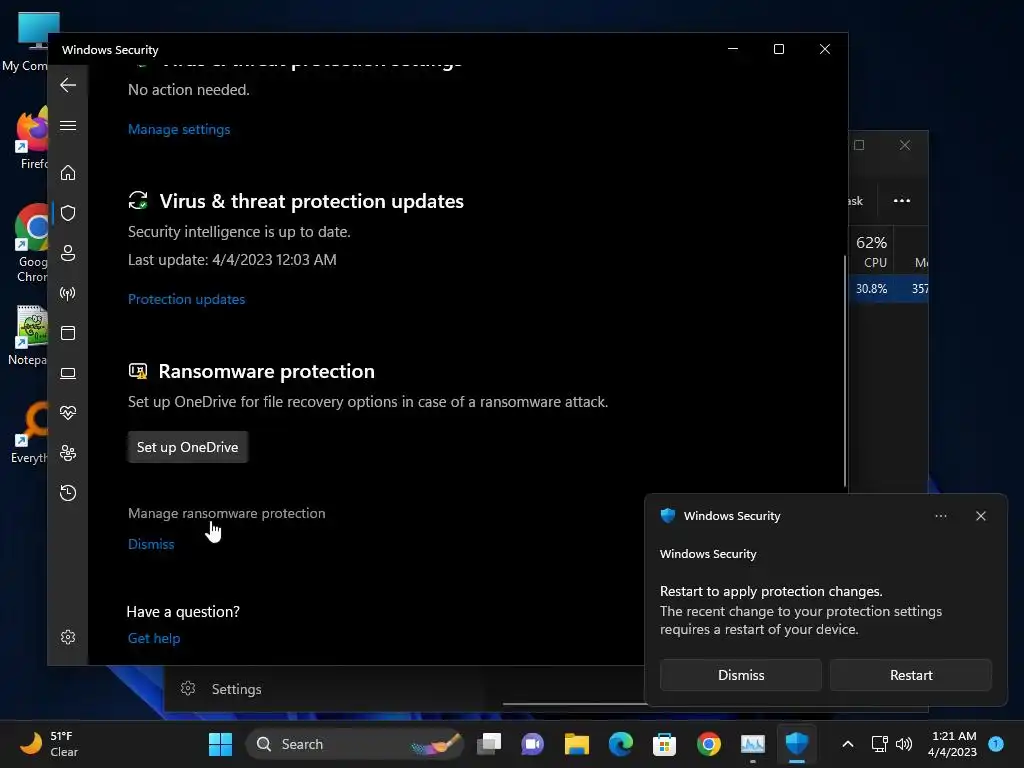Click the Virus & threat protection updates icon
The image size is (1024, 768).
(x=138, y=200)
